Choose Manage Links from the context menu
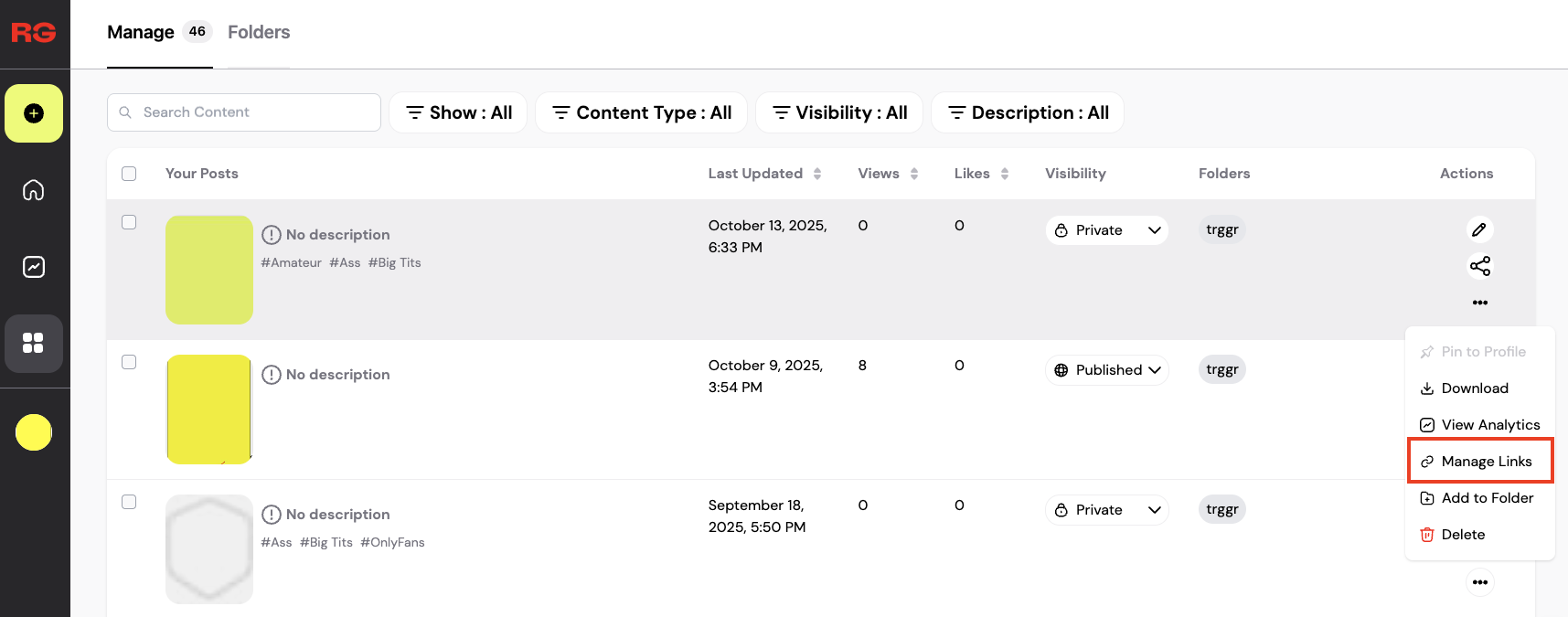Image resolution: width=1568 pixels, height=617 pixels. pos(1479,462)
